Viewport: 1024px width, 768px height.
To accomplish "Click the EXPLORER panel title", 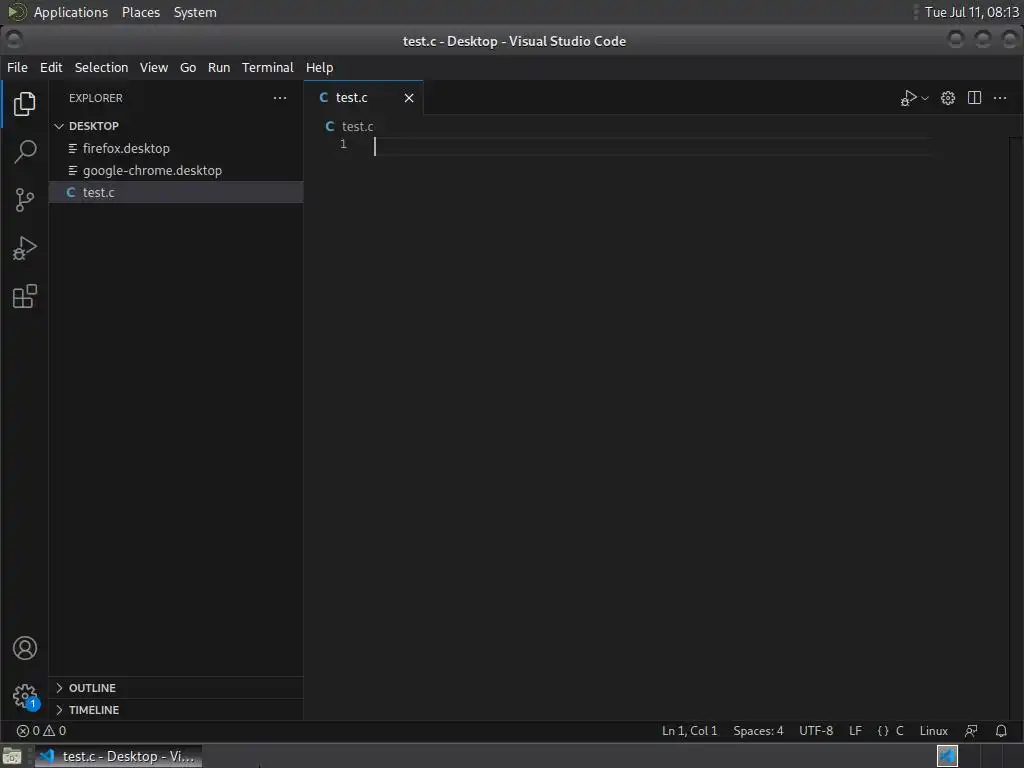I will tap(95, 98).
